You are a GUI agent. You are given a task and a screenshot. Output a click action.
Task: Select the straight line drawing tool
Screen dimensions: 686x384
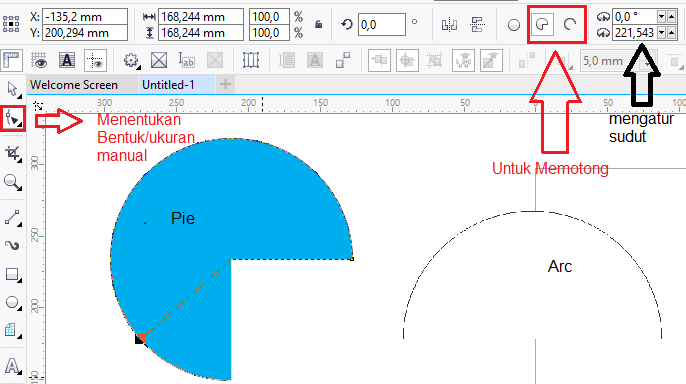12,217
